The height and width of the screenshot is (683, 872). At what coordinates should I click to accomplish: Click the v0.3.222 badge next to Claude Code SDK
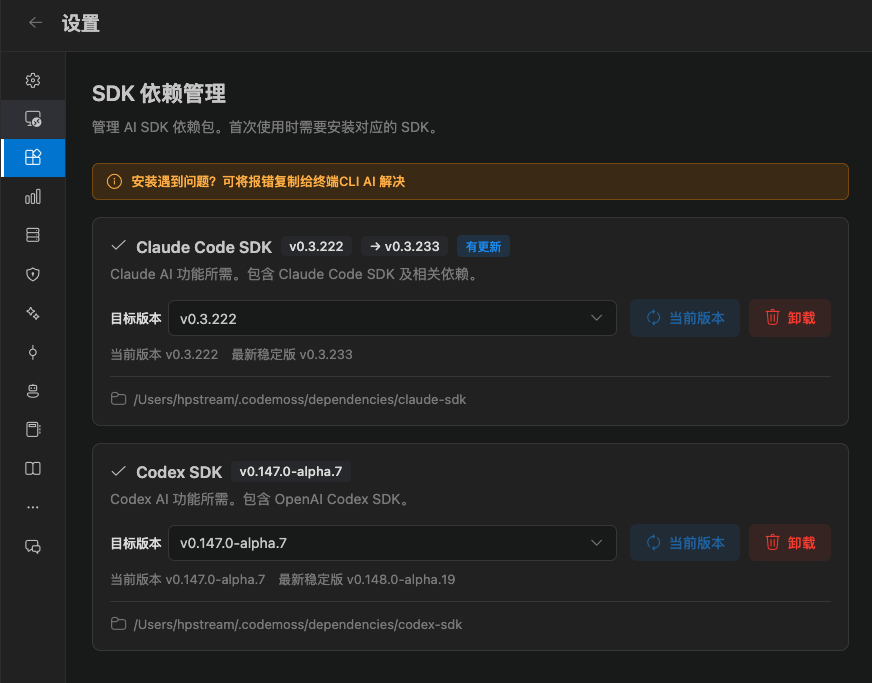pos(316,246)
